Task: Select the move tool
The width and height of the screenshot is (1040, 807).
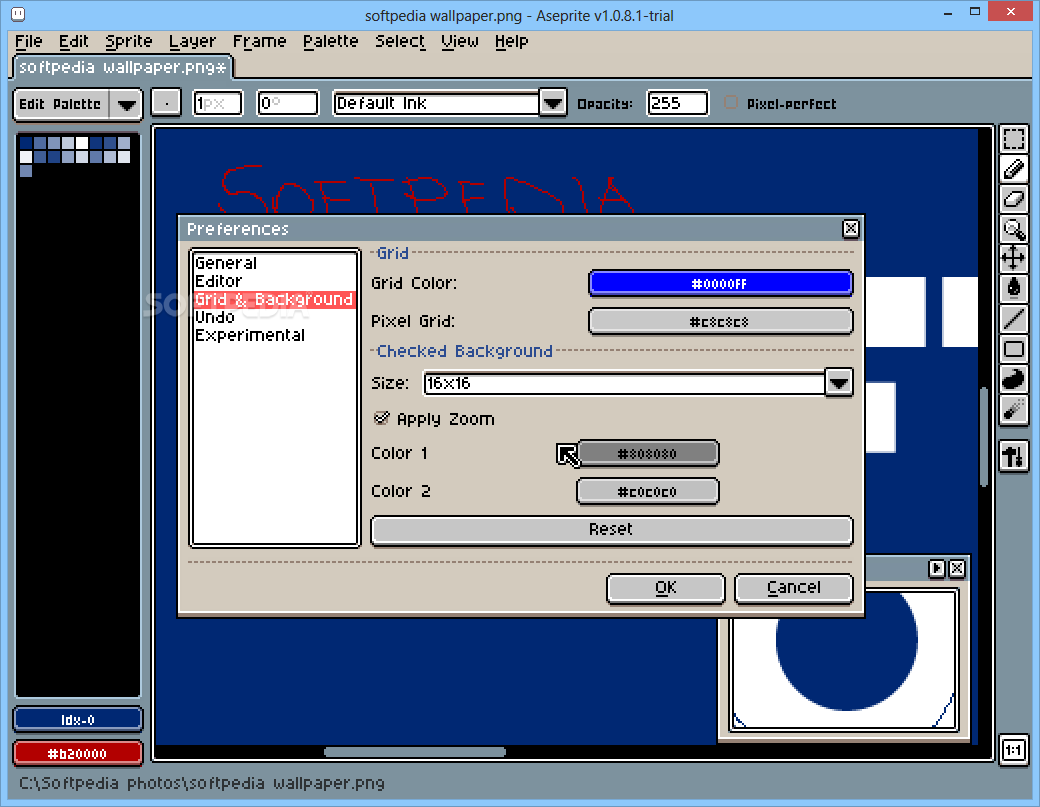Action: click(1013, 258)
